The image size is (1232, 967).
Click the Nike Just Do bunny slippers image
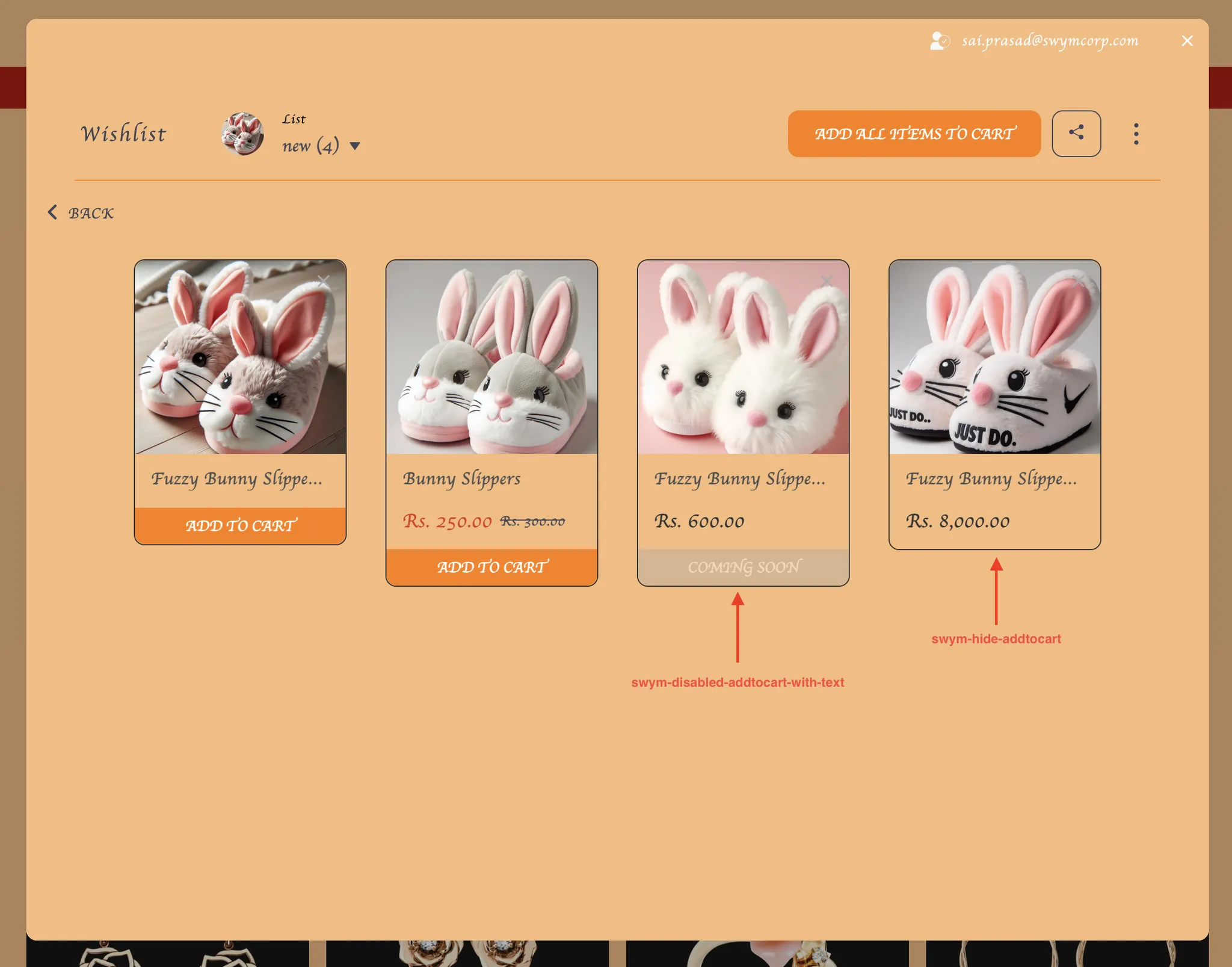pyautogui.click(x=994, y=357)
